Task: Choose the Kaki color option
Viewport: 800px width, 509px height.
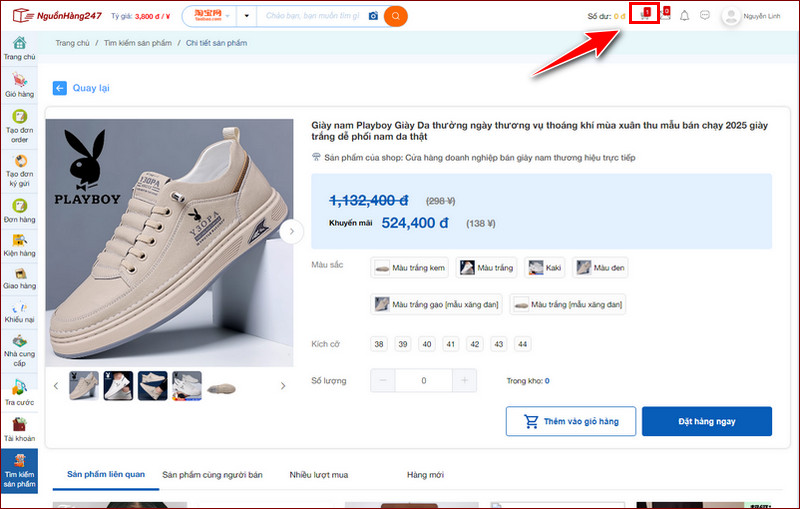Action: click(x=545, y=268)
